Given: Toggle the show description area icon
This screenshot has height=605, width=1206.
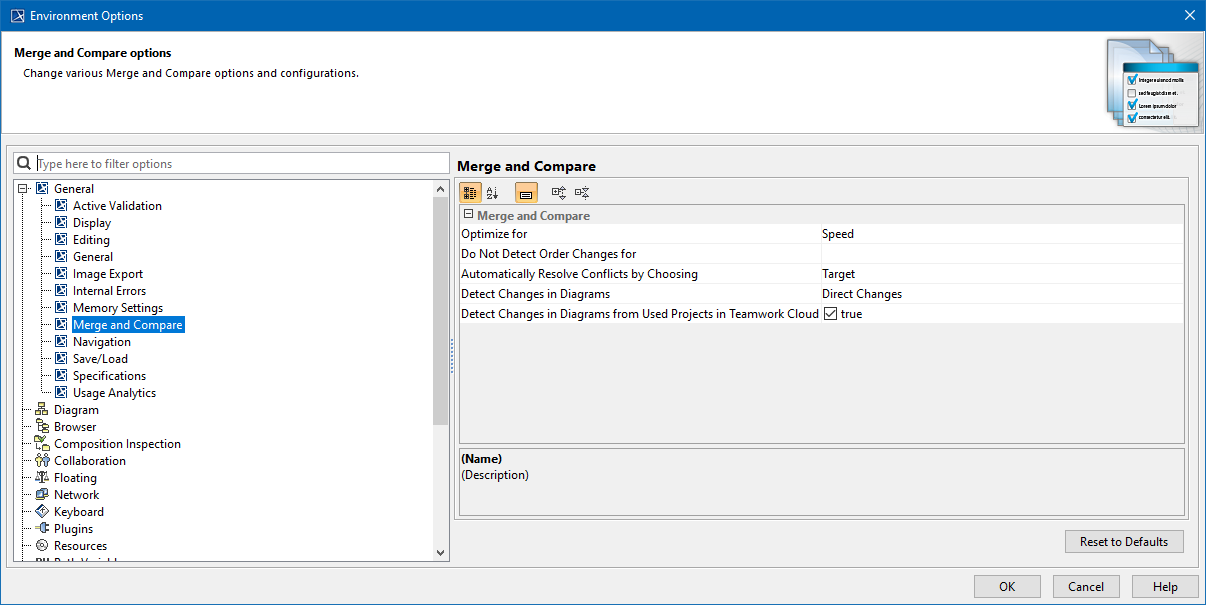Looking at the screenshot, I should tap(526, 193).
